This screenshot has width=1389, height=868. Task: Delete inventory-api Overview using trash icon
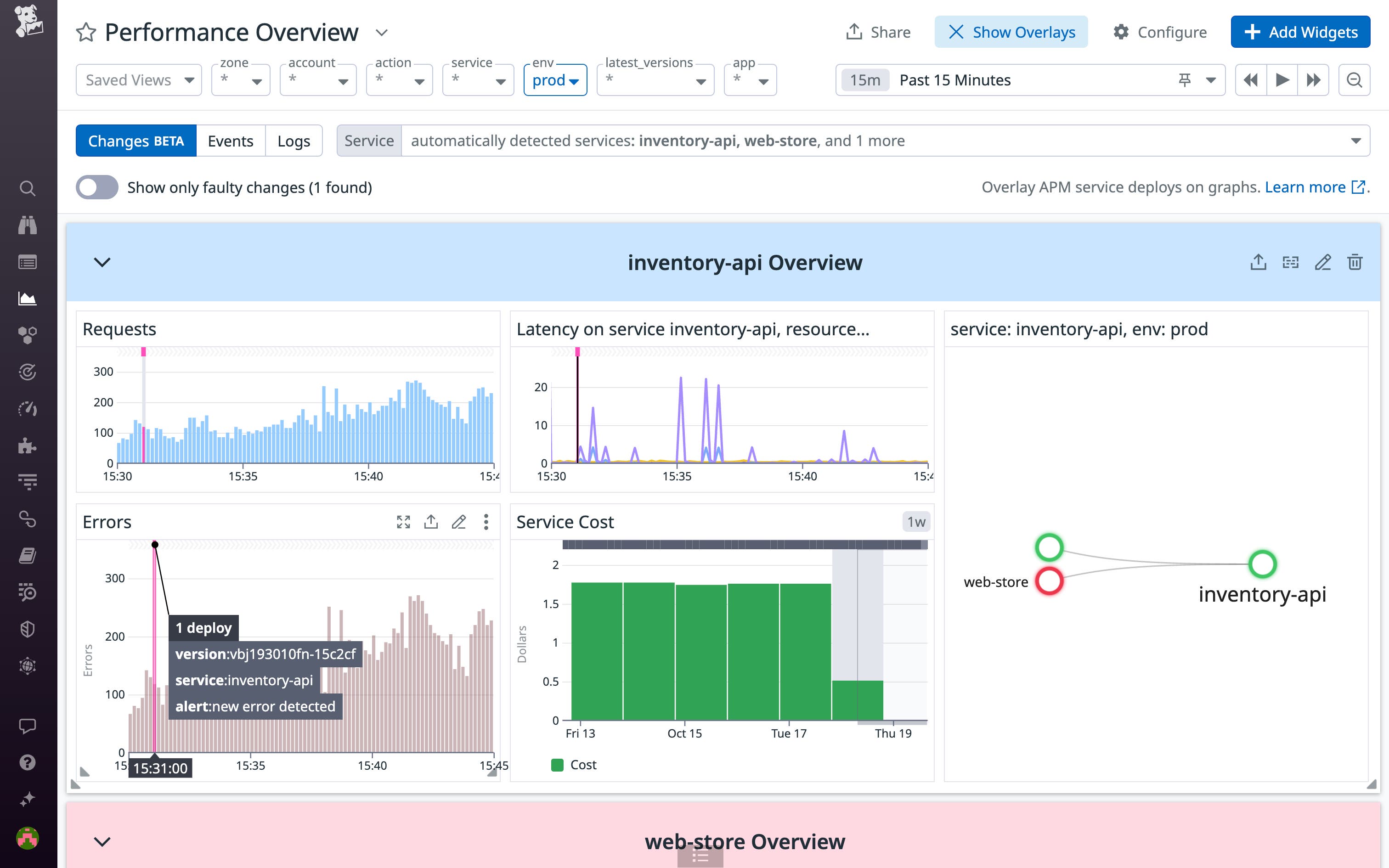pyautogui.click(x=1355, y=262)
